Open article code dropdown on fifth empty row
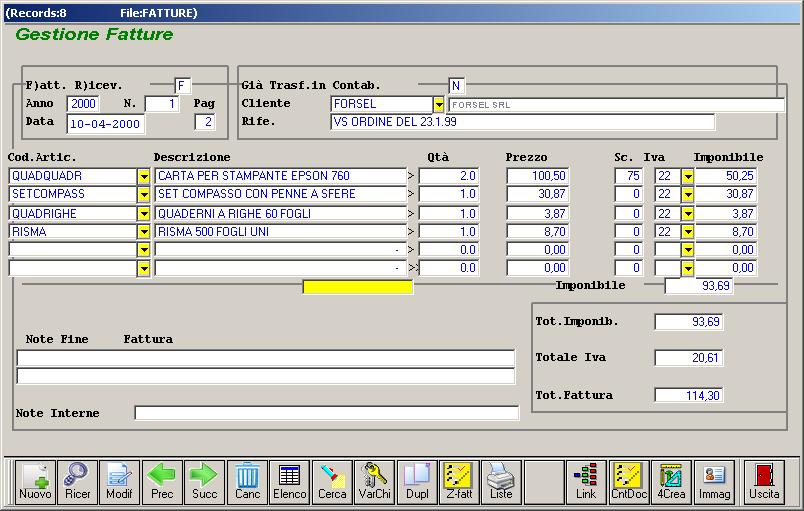The height and width of the screenshot is (511, 804). coord(144,250)
